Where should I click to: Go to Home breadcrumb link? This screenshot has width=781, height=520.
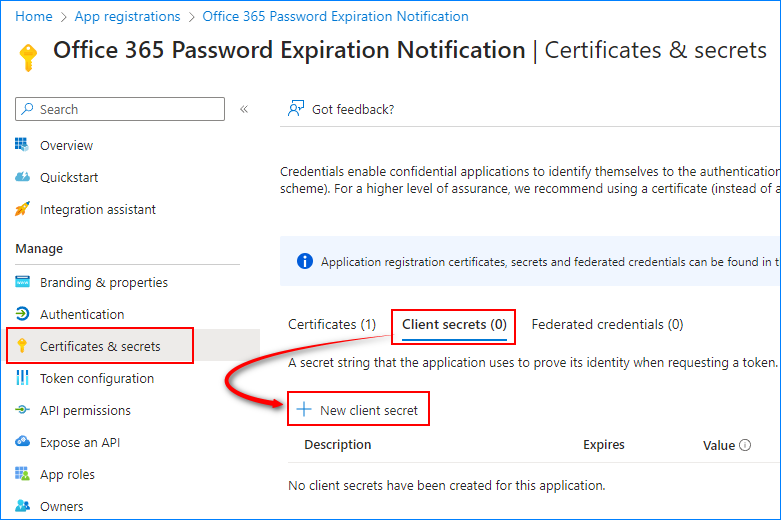33,16
